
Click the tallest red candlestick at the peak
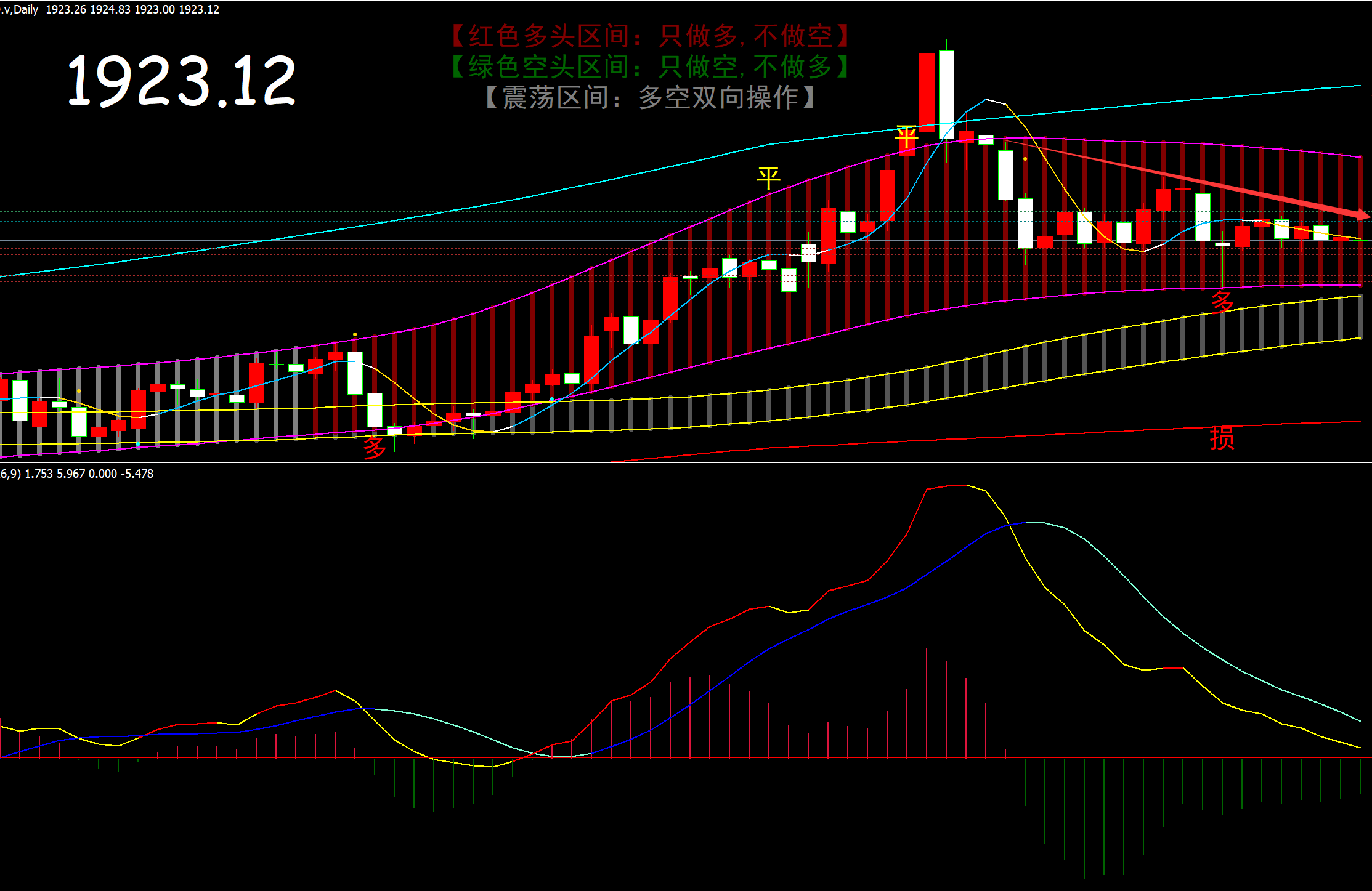[927, 92]
